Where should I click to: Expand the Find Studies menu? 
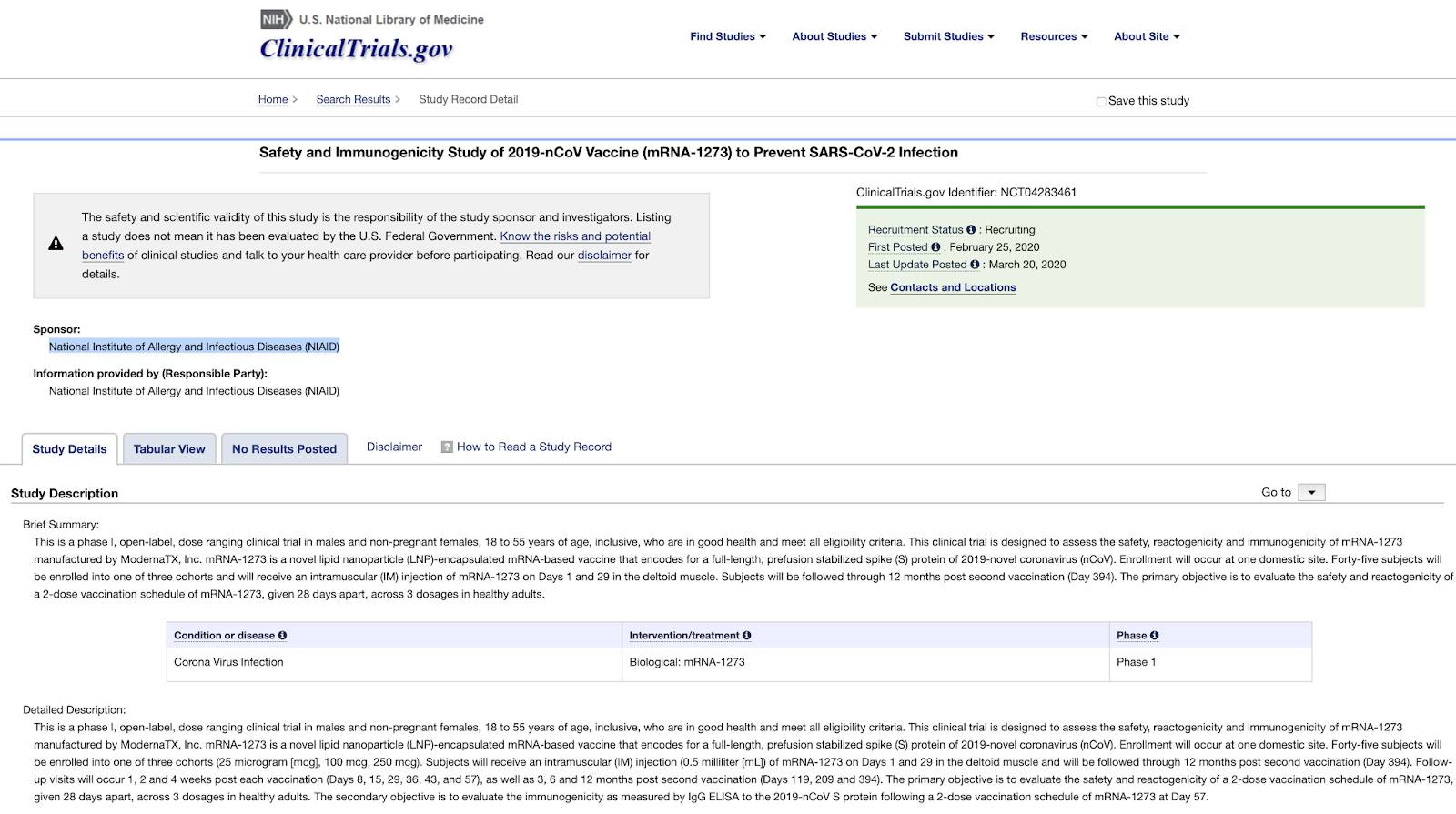coord(728,36)
